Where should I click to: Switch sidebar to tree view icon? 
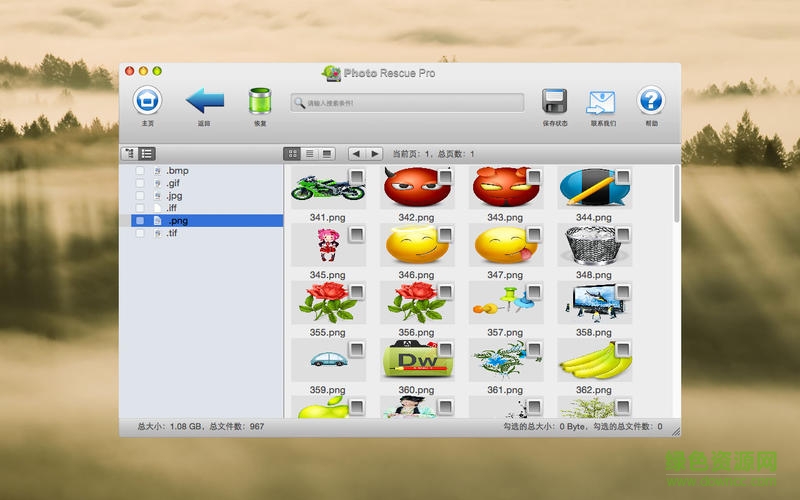[130, 154]
